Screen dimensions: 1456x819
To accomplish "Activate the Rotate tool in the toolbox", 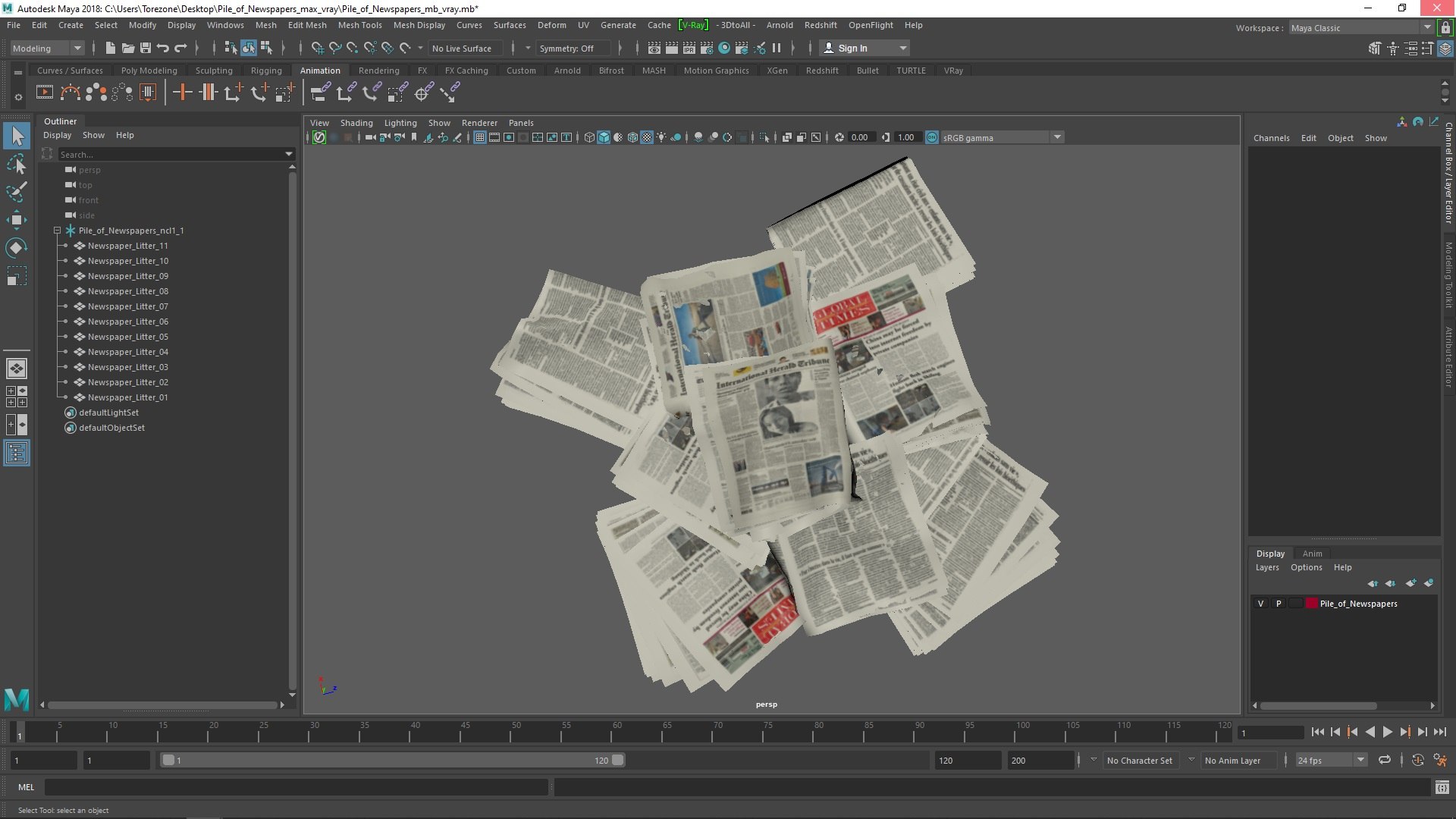I will (17, 248).
